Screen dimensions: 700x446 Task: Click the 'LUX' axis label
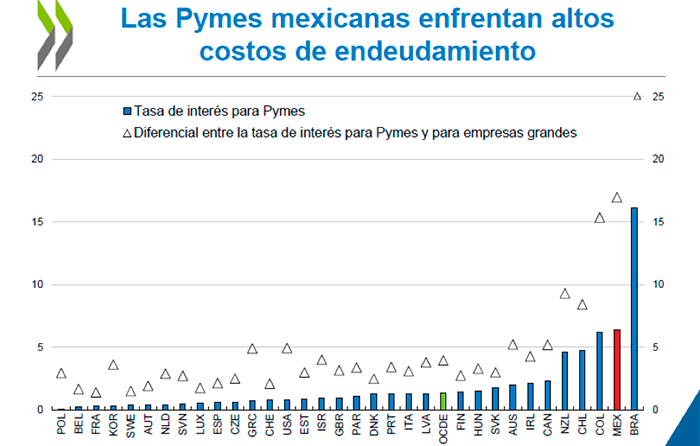(x=200, y=424)
